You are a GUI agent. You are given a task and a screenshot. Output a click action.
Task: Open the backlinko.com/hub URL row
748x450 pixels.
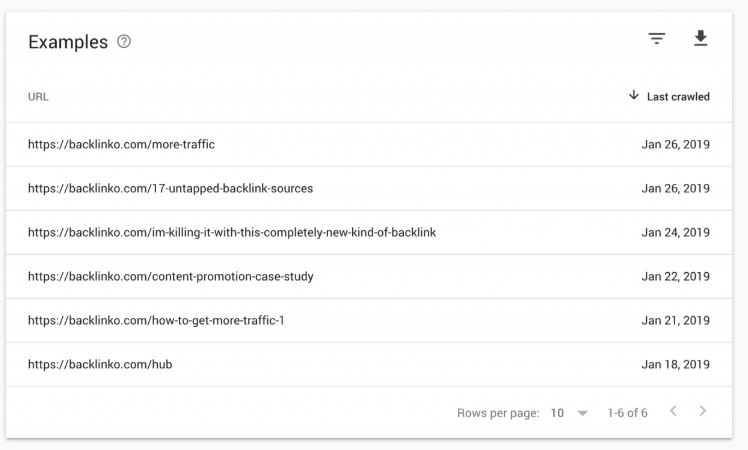369,364
